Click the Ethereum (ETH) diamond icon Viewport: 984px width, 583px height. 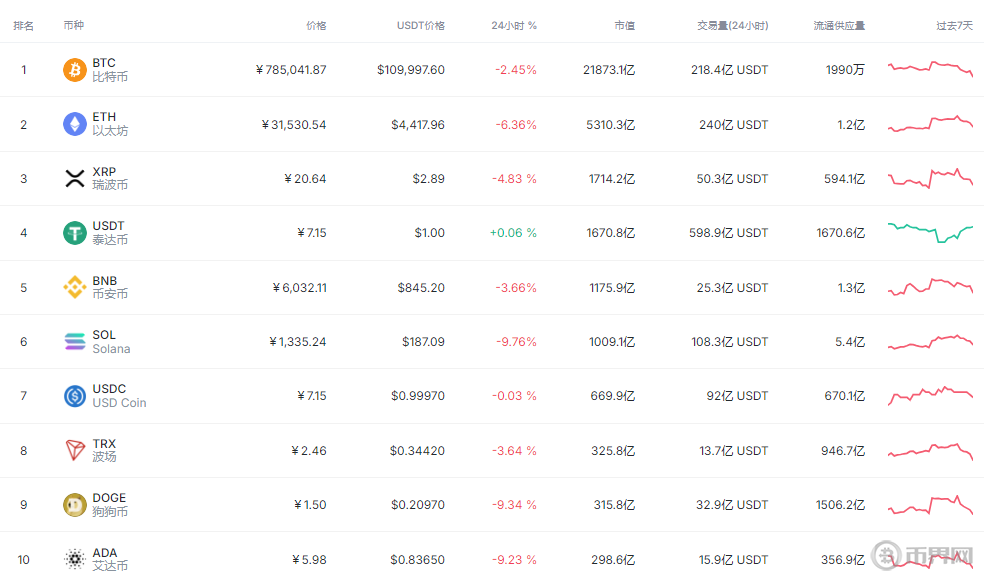(x=75, y=124)
